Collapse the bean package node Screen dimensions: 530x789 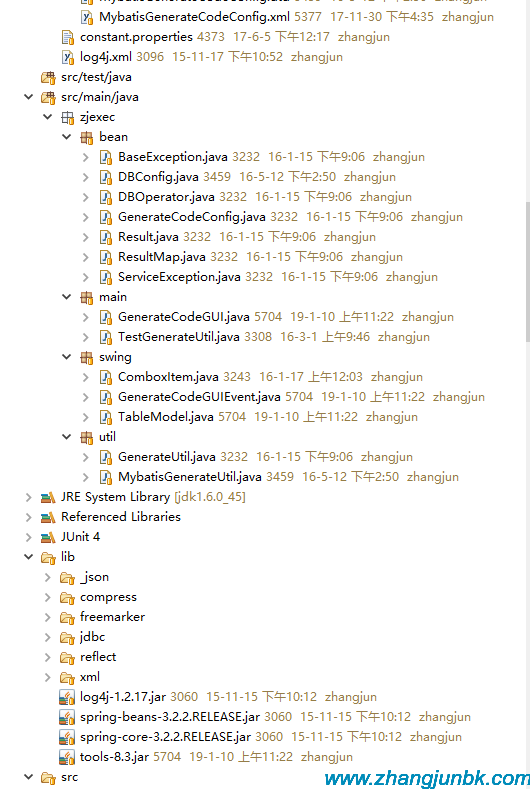67,137
